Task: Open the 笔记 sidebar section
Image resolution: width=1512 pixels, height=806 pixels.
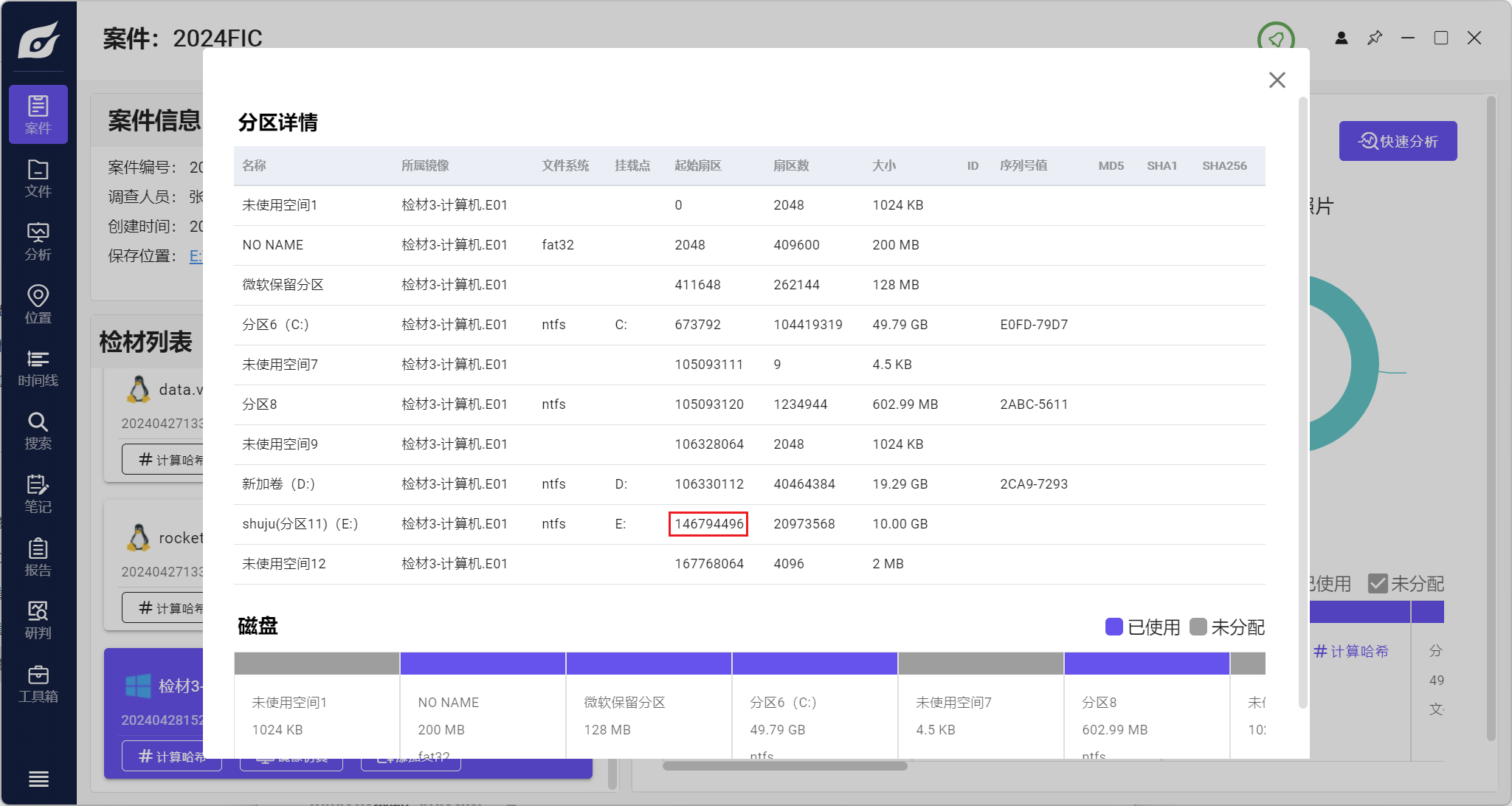Action: [38, 494]
